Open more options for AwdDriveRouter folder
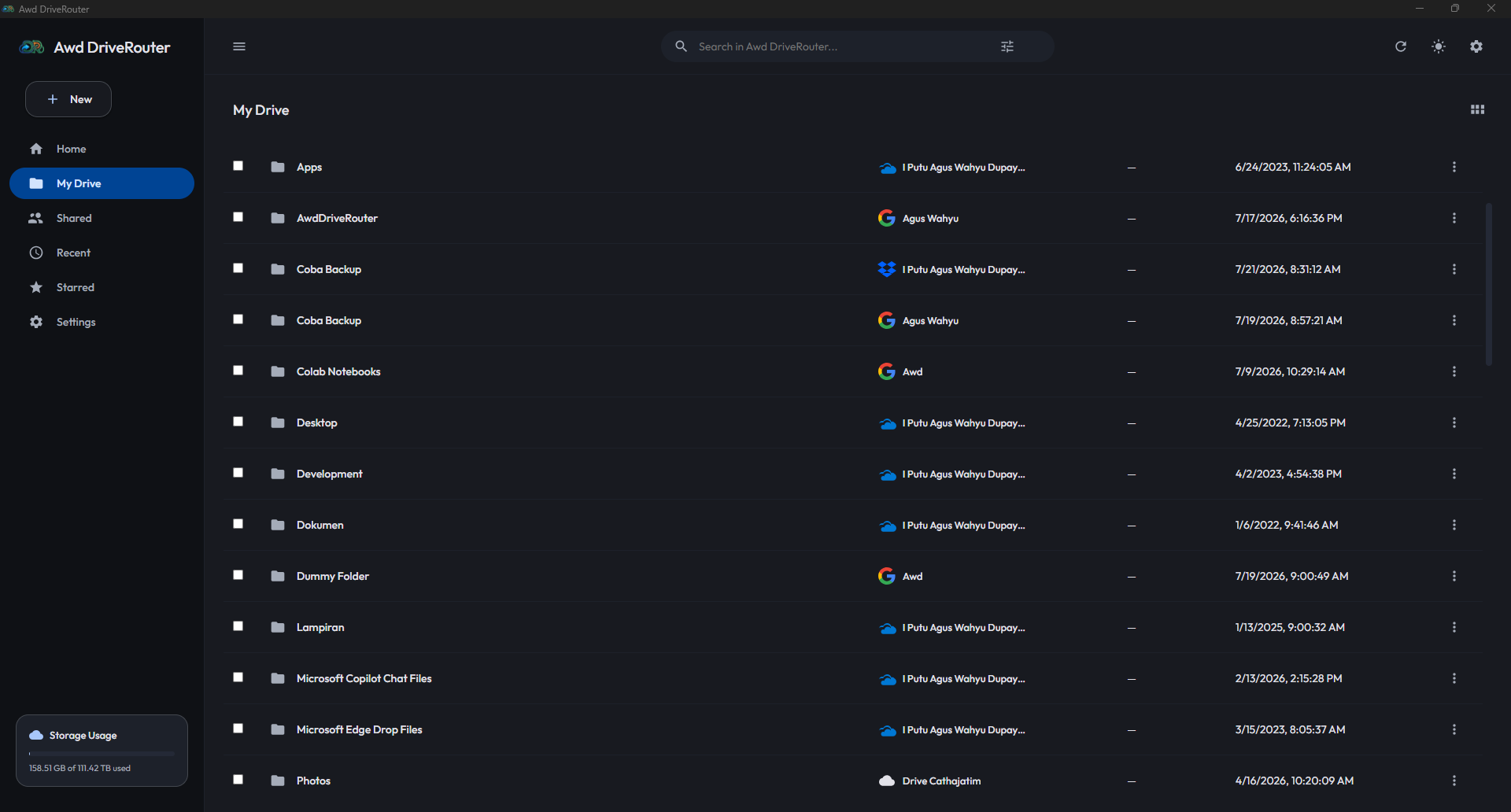The image size is (1511, 812). point(1454,218)
